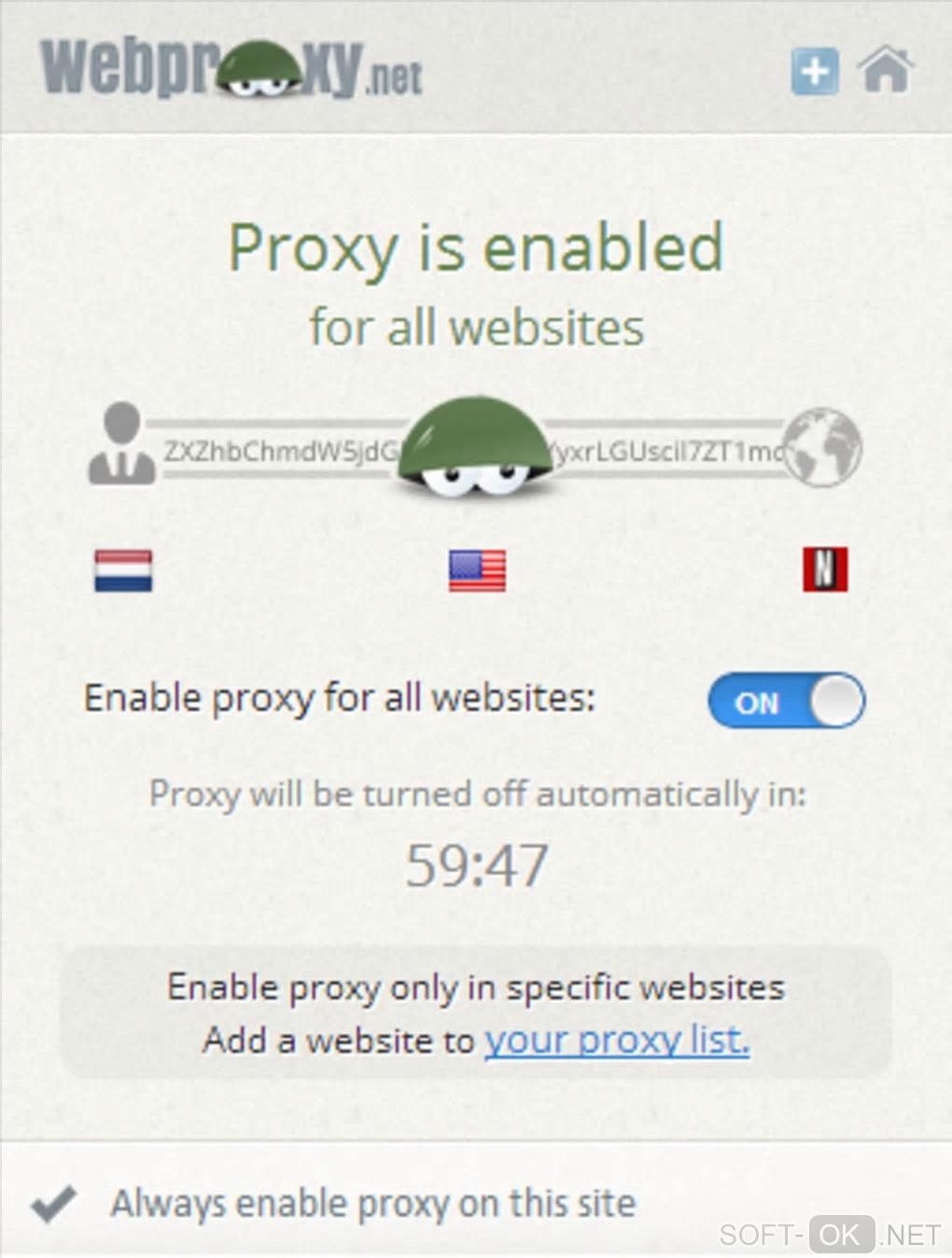Click the Proxy will be turned off text

click(477, 794)
